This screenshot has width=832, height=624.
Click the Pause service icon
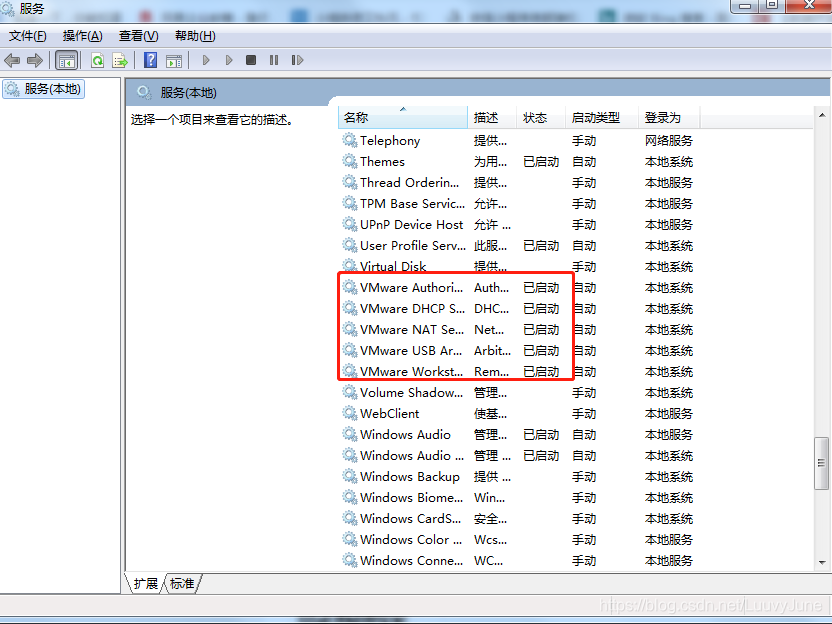point(274,60)
